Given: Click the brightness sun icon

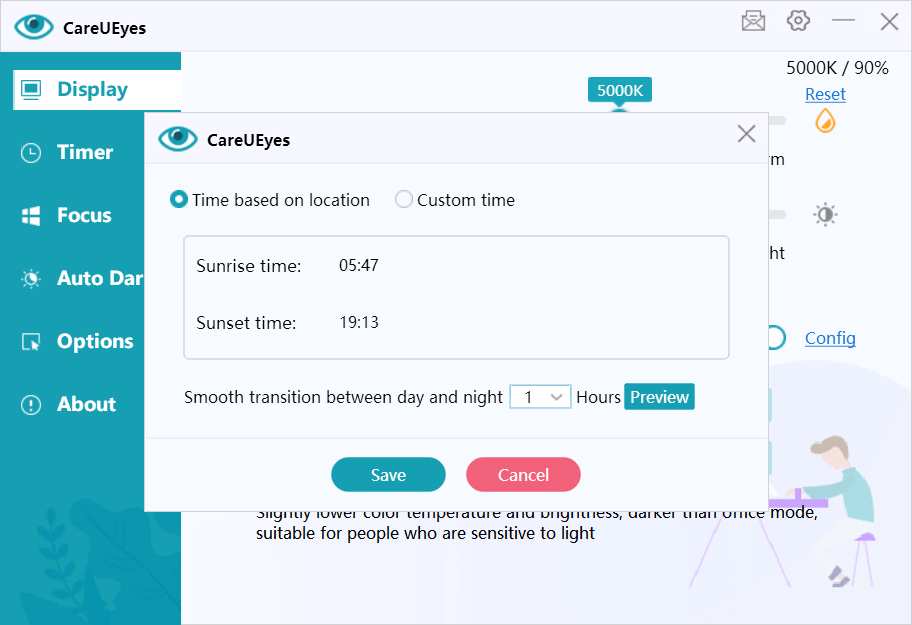Looking at the screenshot, I should point(825,215).
